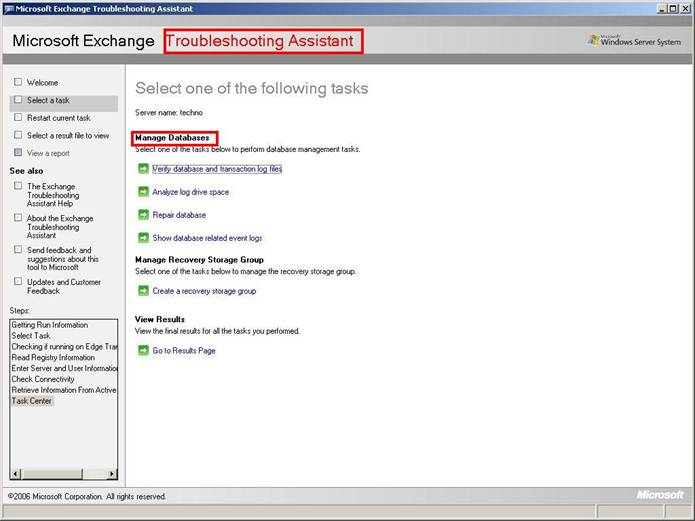Select Checking if running on Edge step
Image resolution: width=695 pixels, height=521 pixels.
point(64,347)
